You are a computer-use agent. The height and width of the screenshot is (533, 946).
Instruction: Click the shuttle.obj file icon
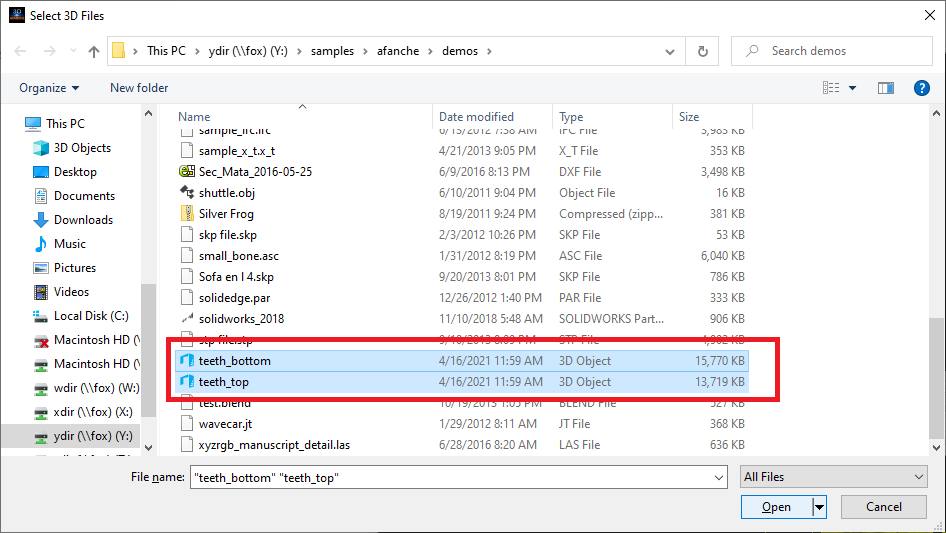tap(186, 193)
